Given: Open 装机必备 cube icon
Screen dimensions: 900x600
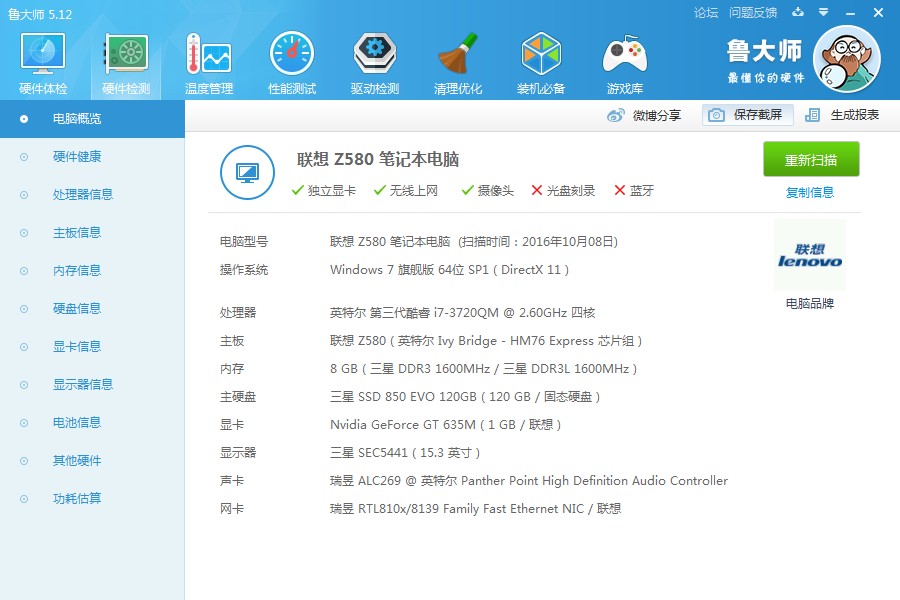Looking at the screenshot, I should [541, 53].
